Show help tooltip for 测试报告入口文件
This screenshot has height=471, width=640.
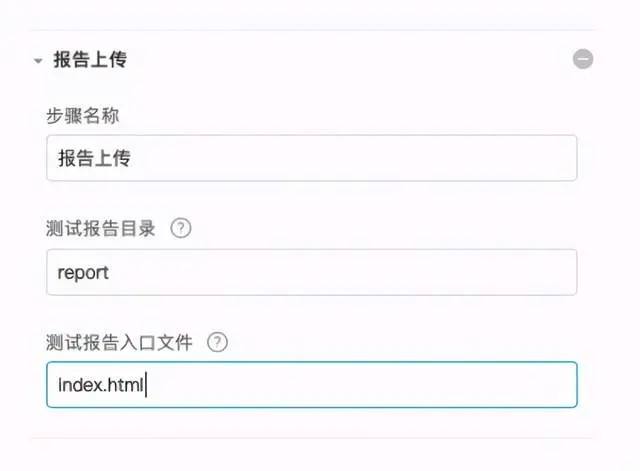coord(217,342)
